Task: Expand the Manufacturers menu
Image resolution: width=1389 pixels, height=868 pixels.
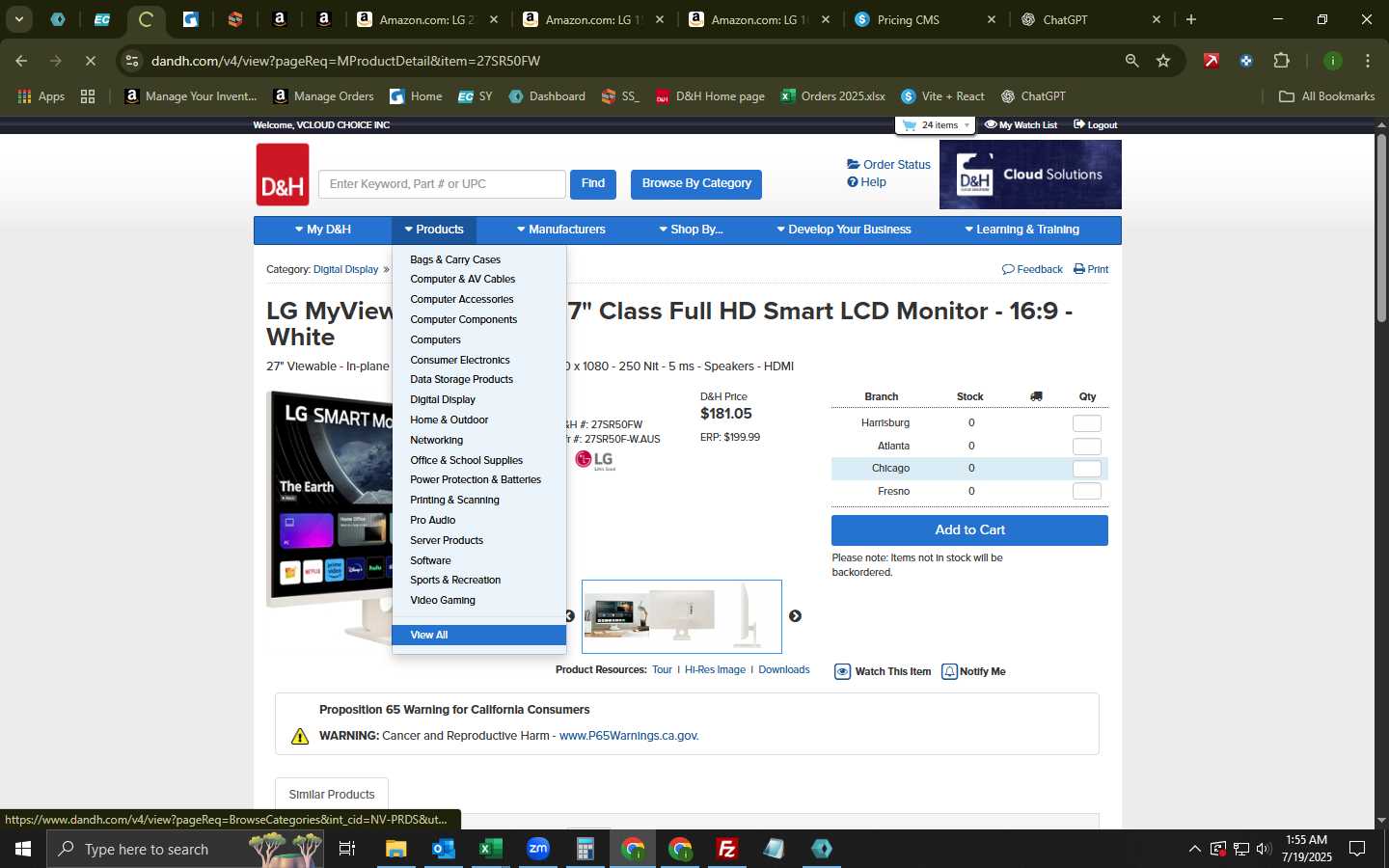Action: click(x=561, y=230)
